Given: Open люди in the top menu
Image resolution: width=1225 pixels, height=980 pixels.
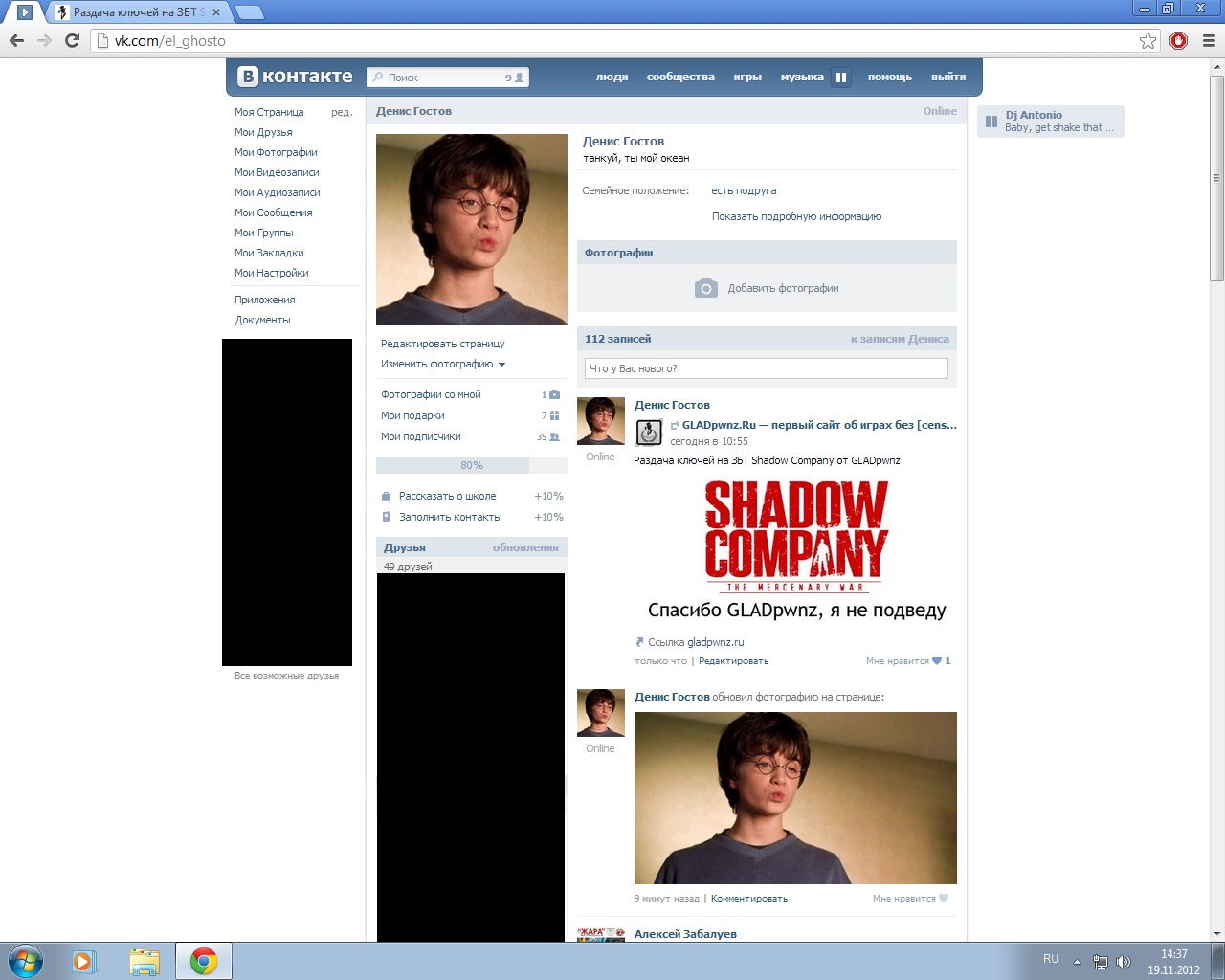Looking at the screenshot, I should 612,77.
